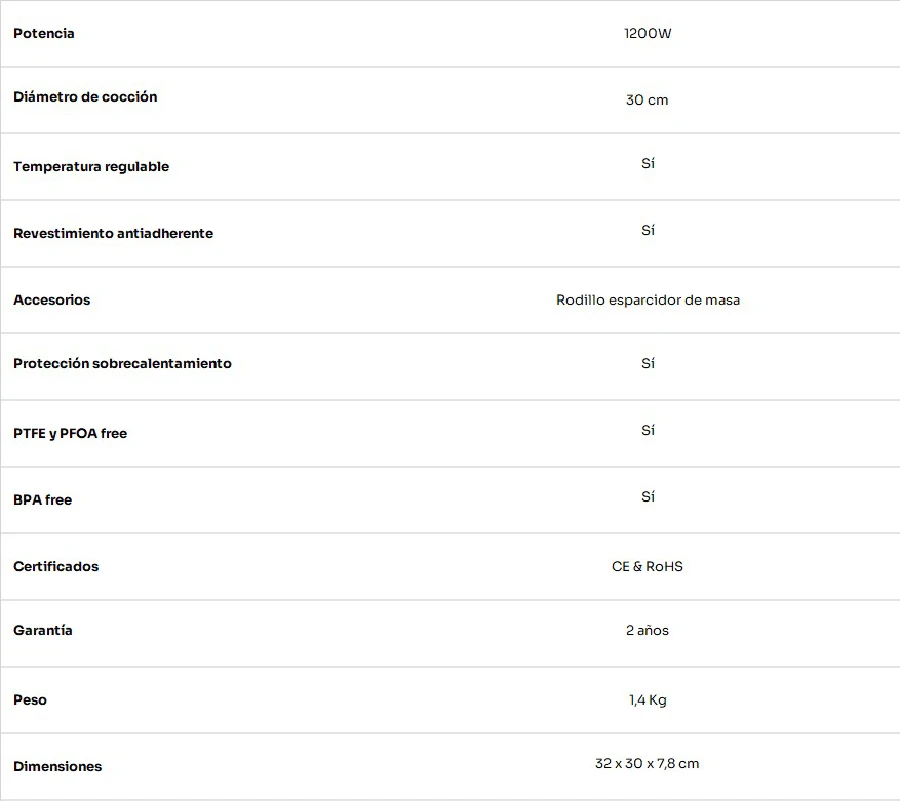This screenshot has width=900, height=801.
Task: Click the Potencia row label
Action: pos(44,34)
